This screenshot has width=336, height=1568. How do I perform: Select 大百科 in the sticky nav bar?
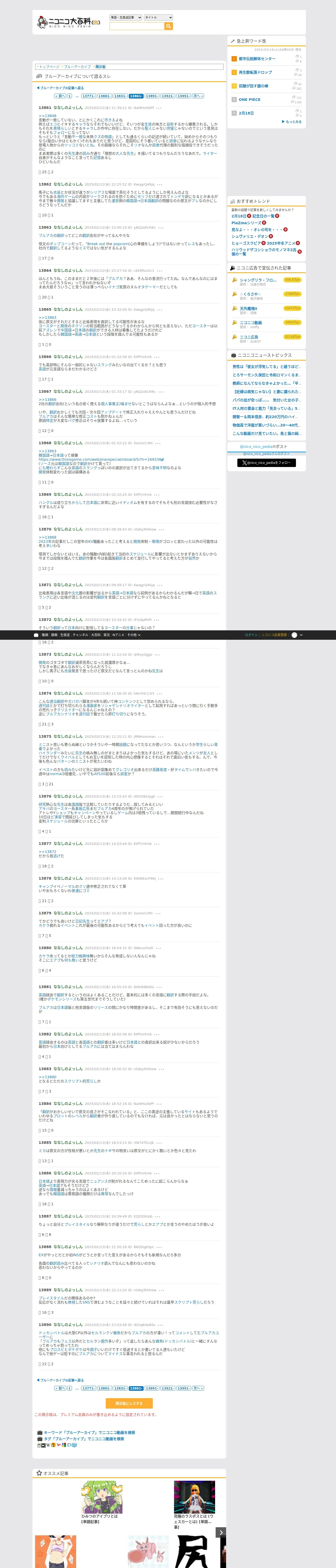(96, 635)
